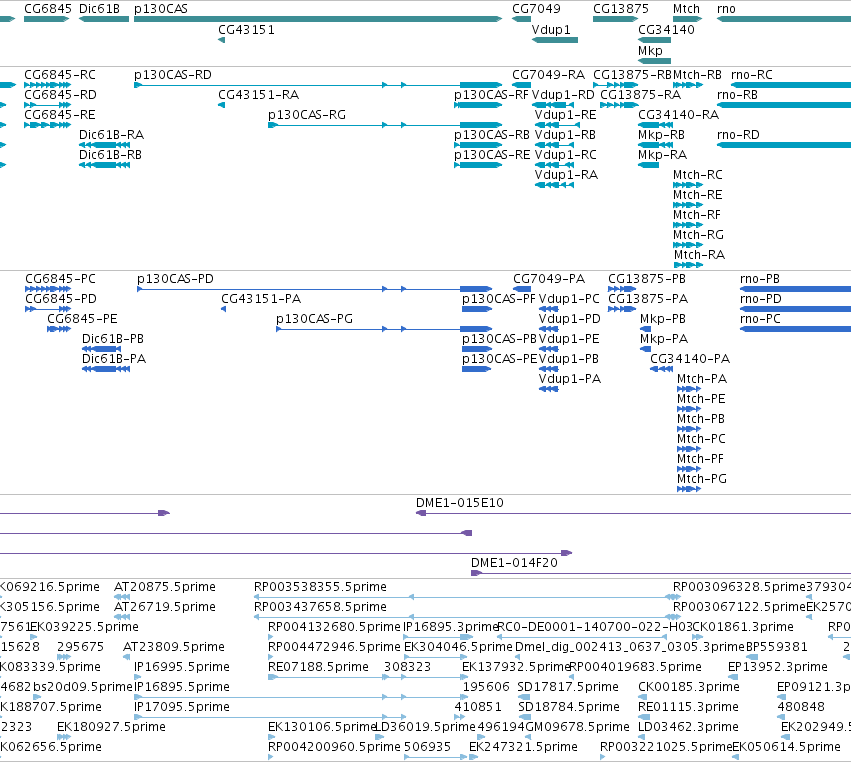This screenshot has height=762, width=851.
Task: Click EST EP13952.3prime
Action: (x=733, y=677)
